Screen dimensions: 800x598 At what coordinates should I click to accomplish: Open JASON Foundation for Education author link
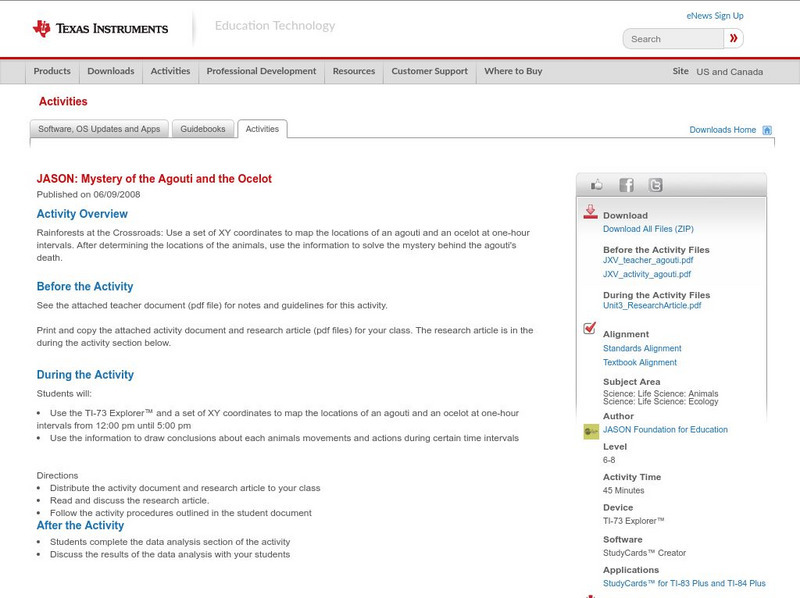click(665, 430)
